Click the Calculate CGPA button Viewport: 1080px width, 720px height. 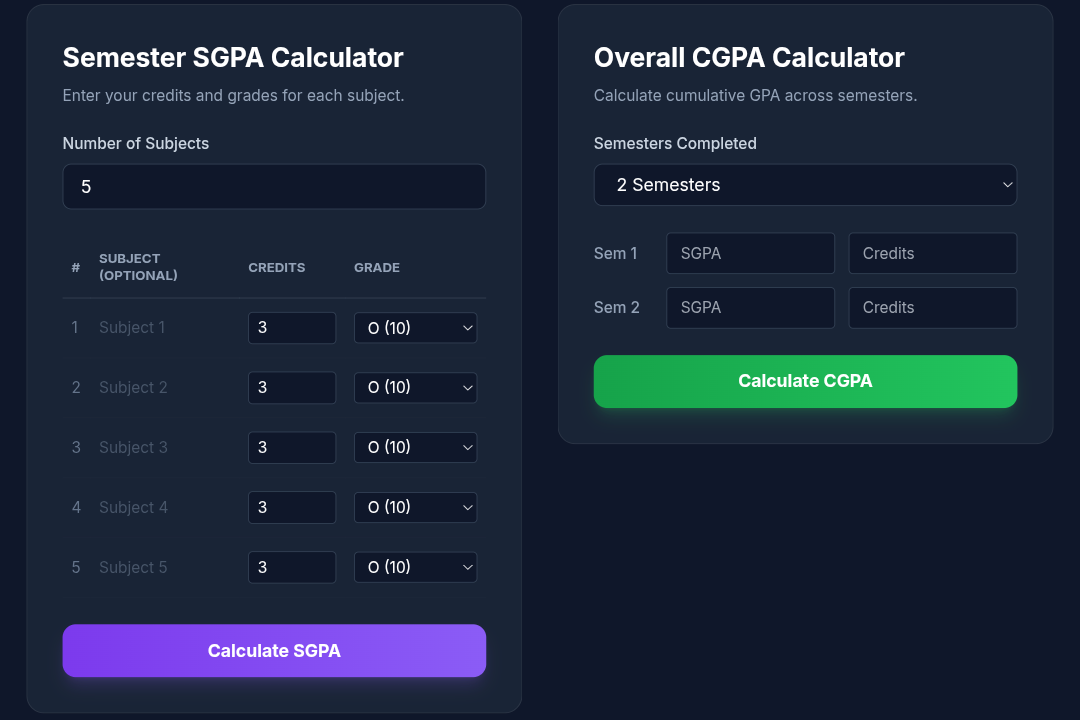[x=805, y=381]
